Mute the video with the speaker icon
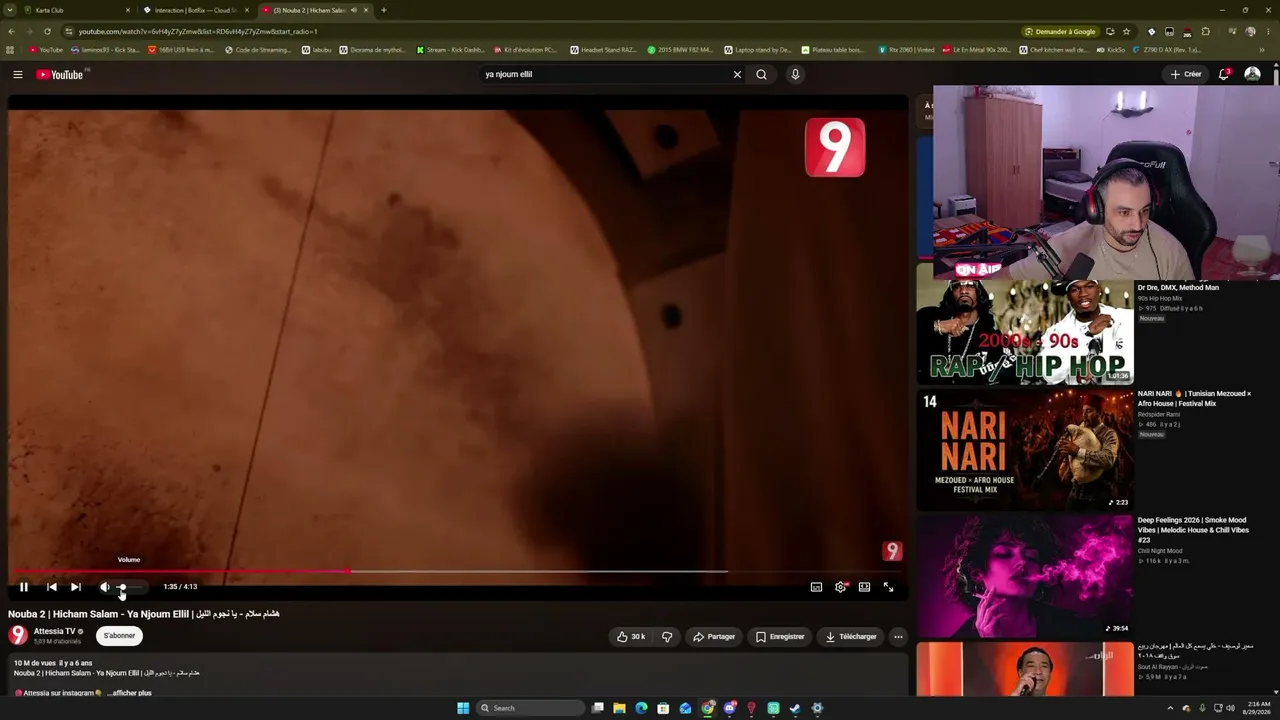Viewport: 1280px width, 720px height. click(104, 587)
